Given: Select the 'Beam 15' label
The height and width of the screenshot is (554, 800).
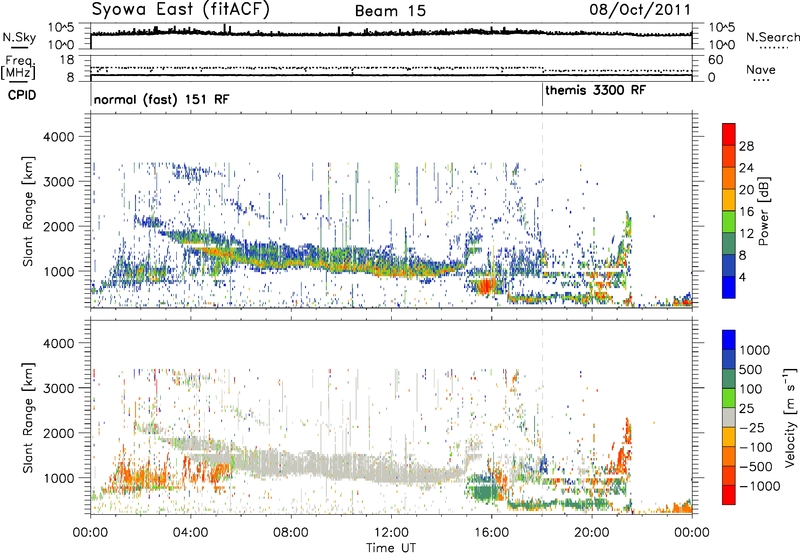Looking at the screenshot, I should 390,11.
